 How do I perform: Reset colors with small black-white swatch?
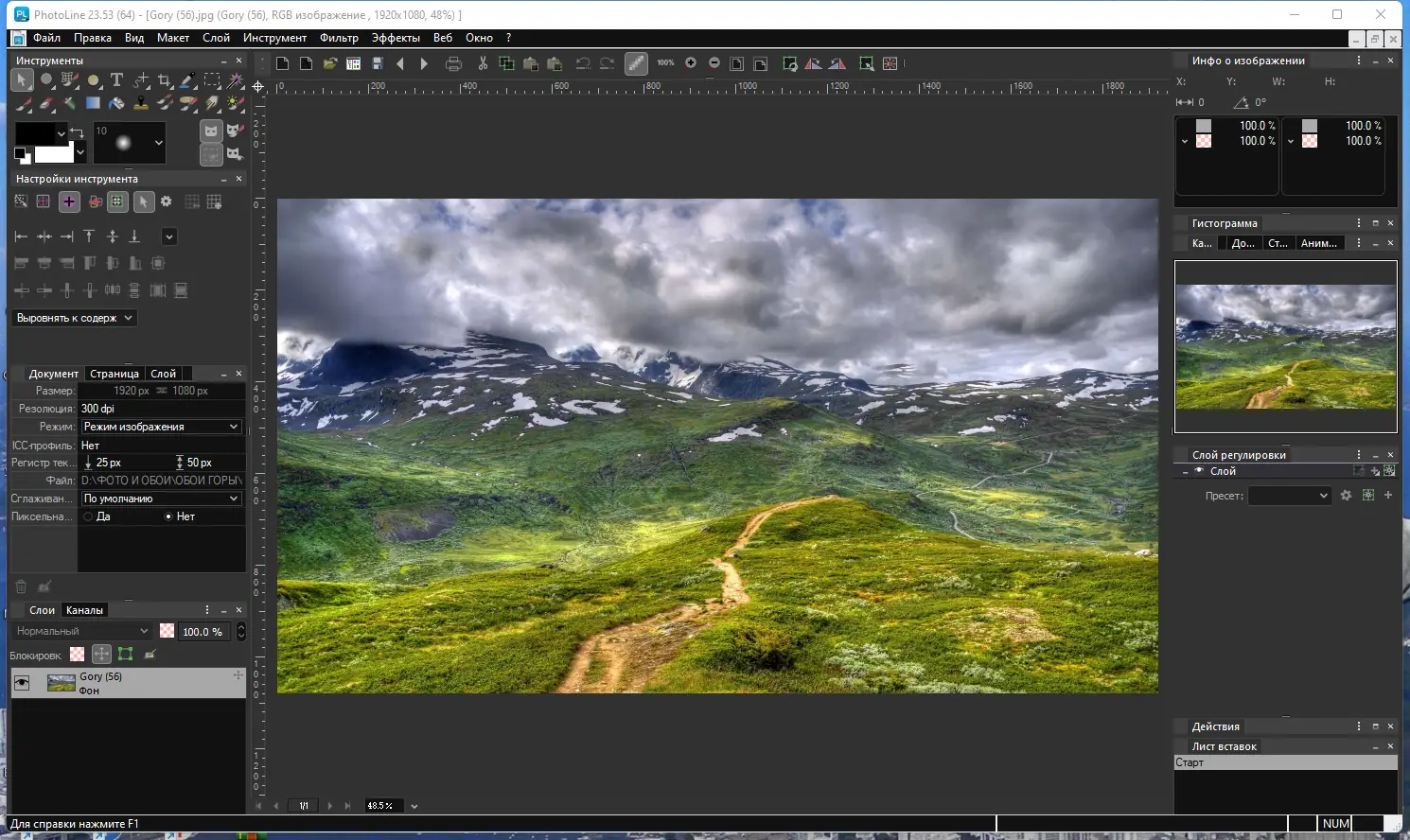[22, 155]
